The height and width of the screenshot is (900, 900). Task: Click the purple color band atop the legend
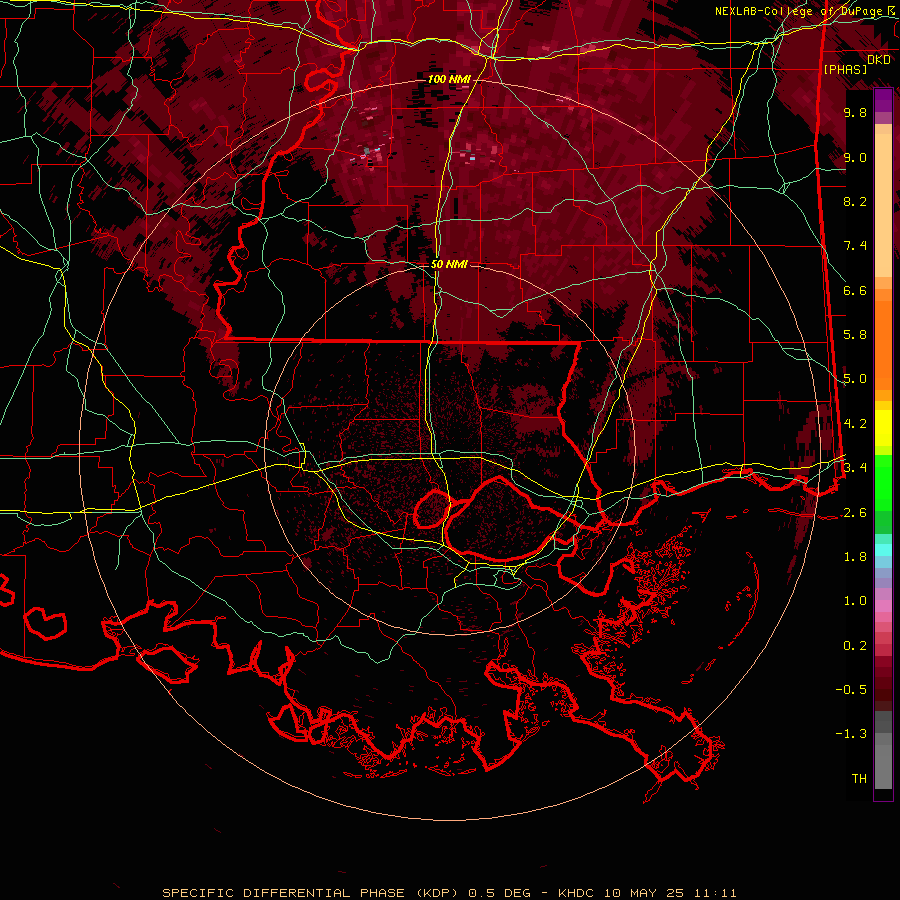point(883,100)
